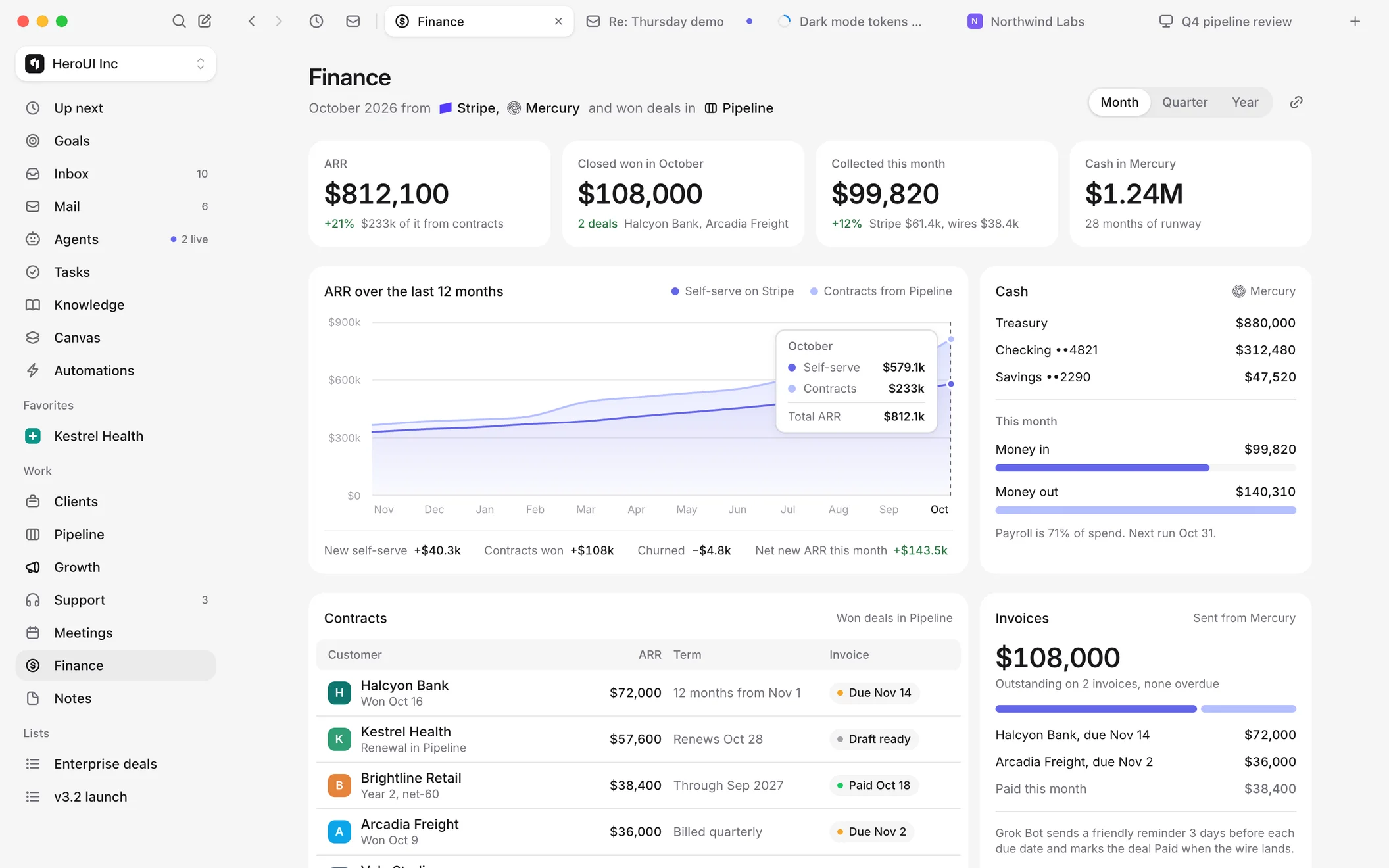Open the Mercury source link in subtitle
Viewport: 1389px width, 868px height.
(x=543, y=108)
